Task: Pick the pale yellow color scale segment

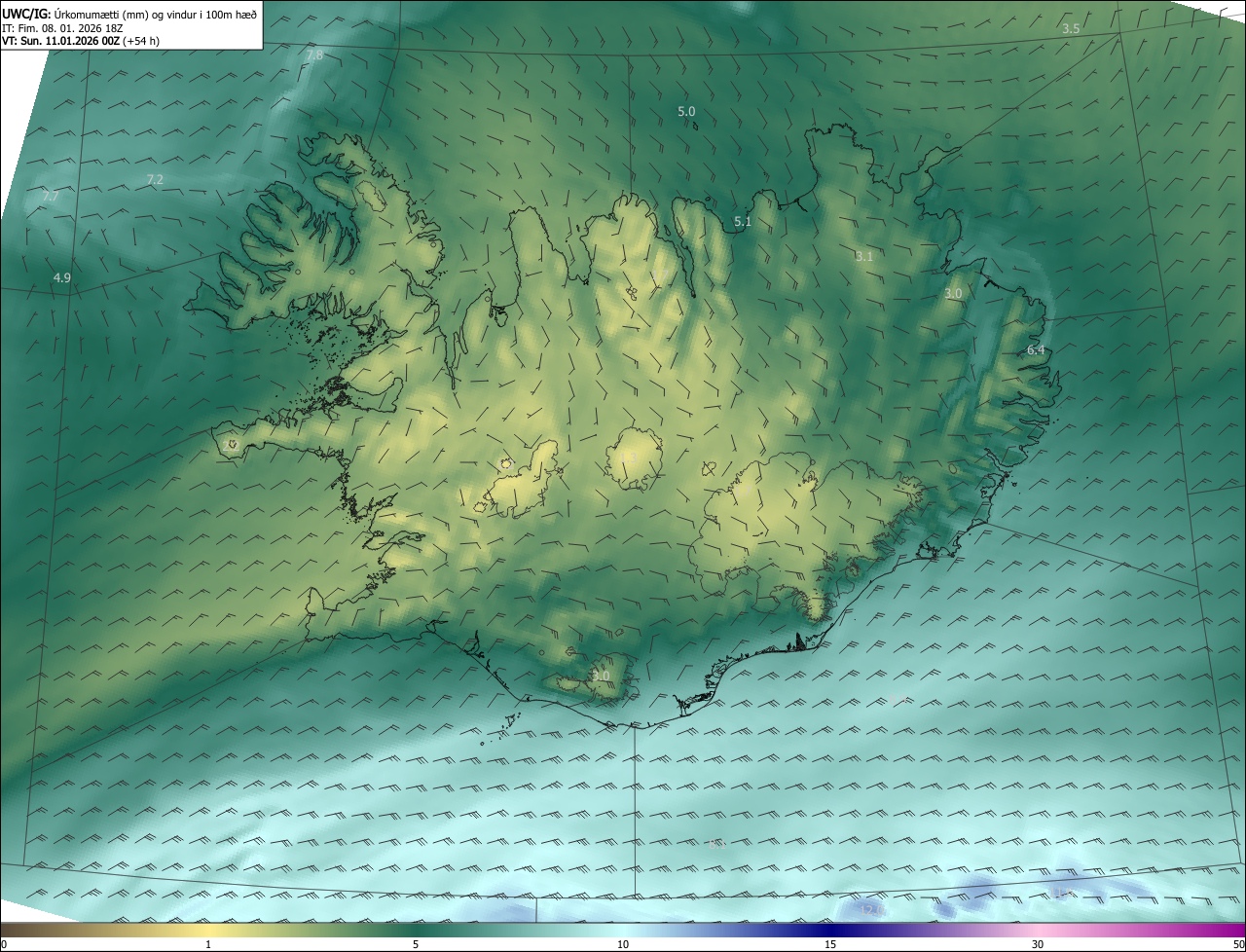Action: [x=208, y=930]
